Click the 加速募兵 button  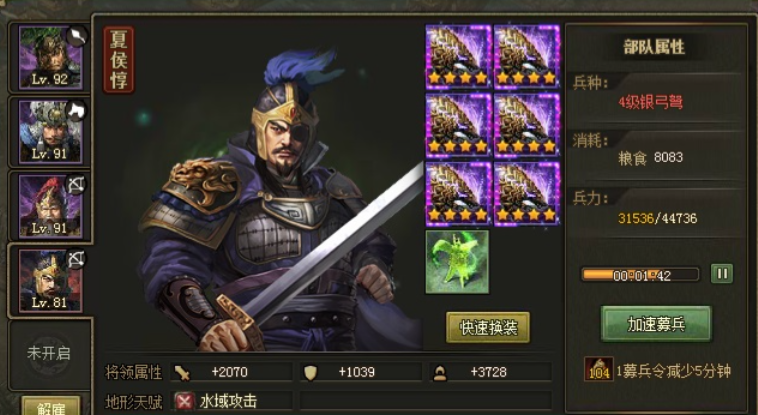(x=656, y=324)
